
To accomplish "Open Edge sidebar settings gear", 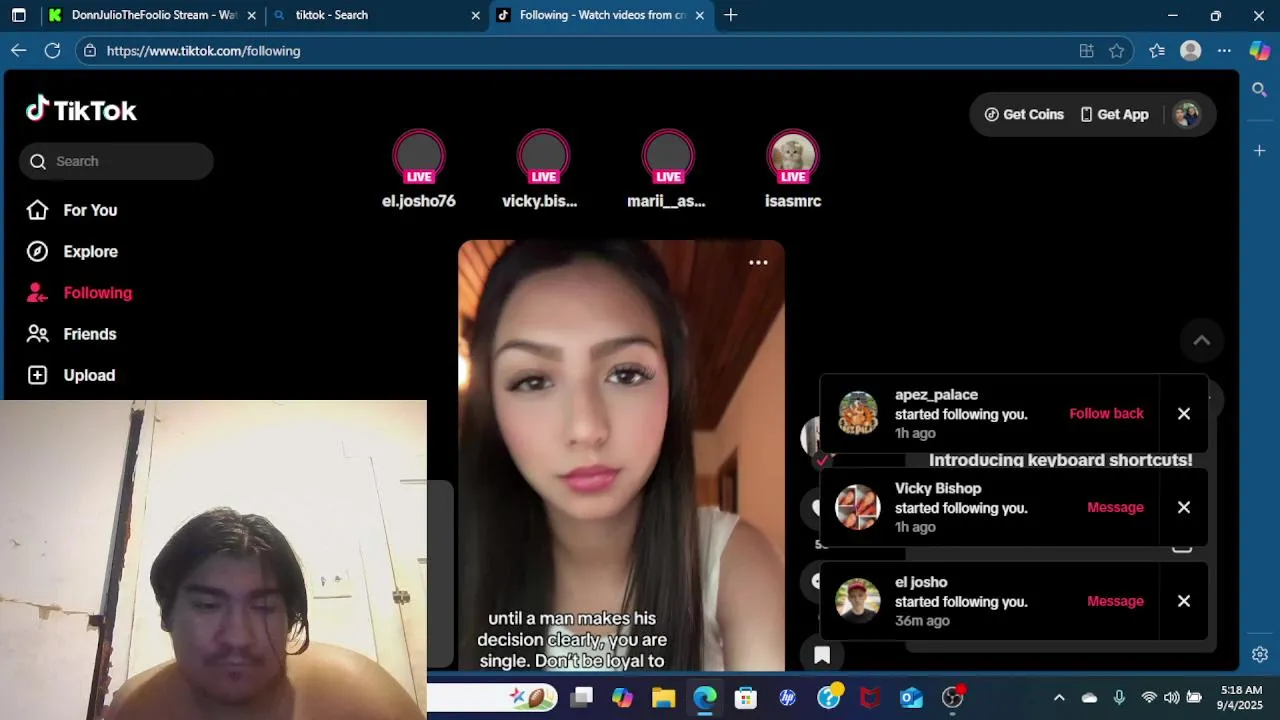I will tap(1260, 655).
